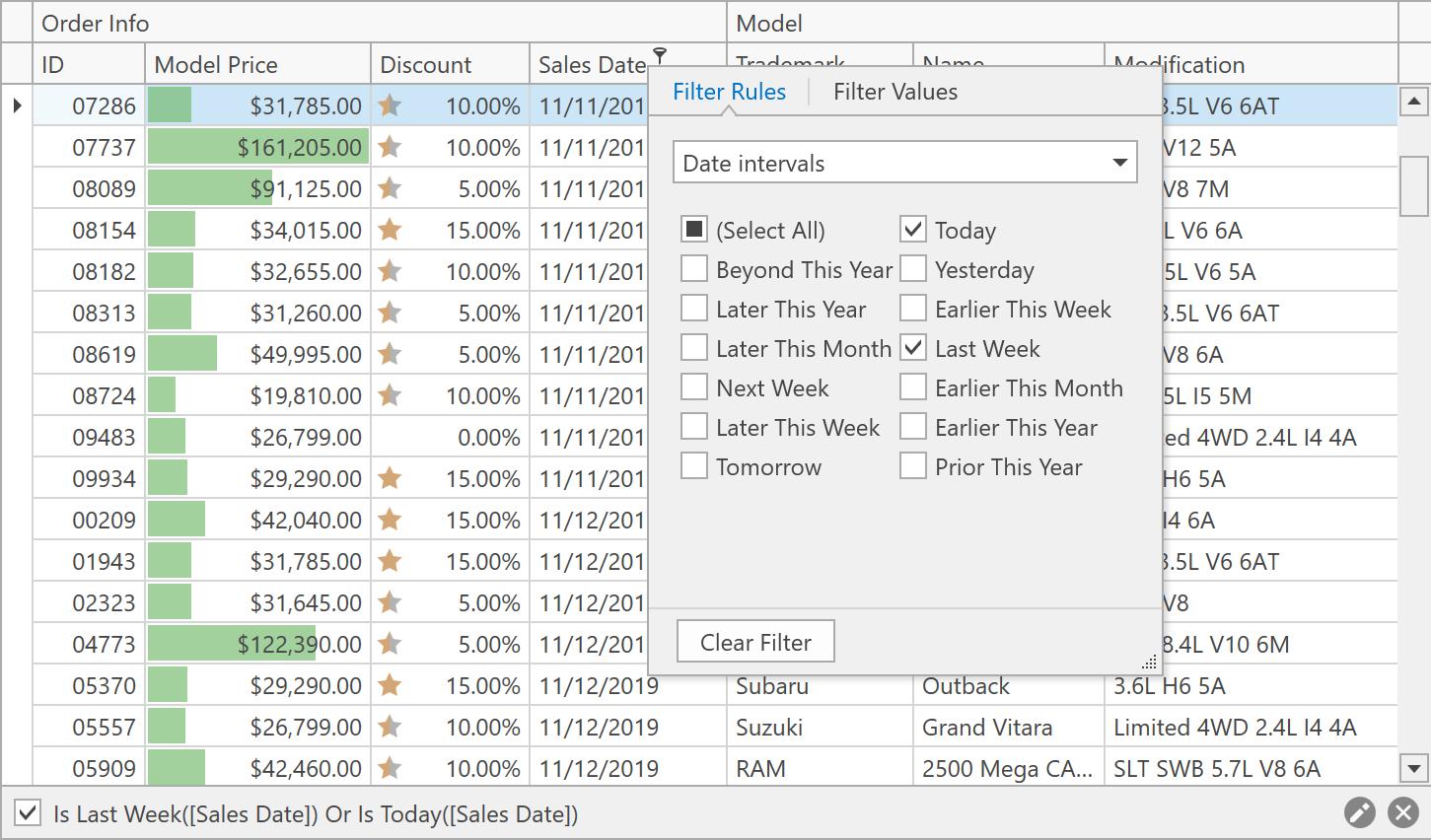This screenshot has width=1431, height=840.
Task: Click the gold star in row 08154
Action: 390,230
